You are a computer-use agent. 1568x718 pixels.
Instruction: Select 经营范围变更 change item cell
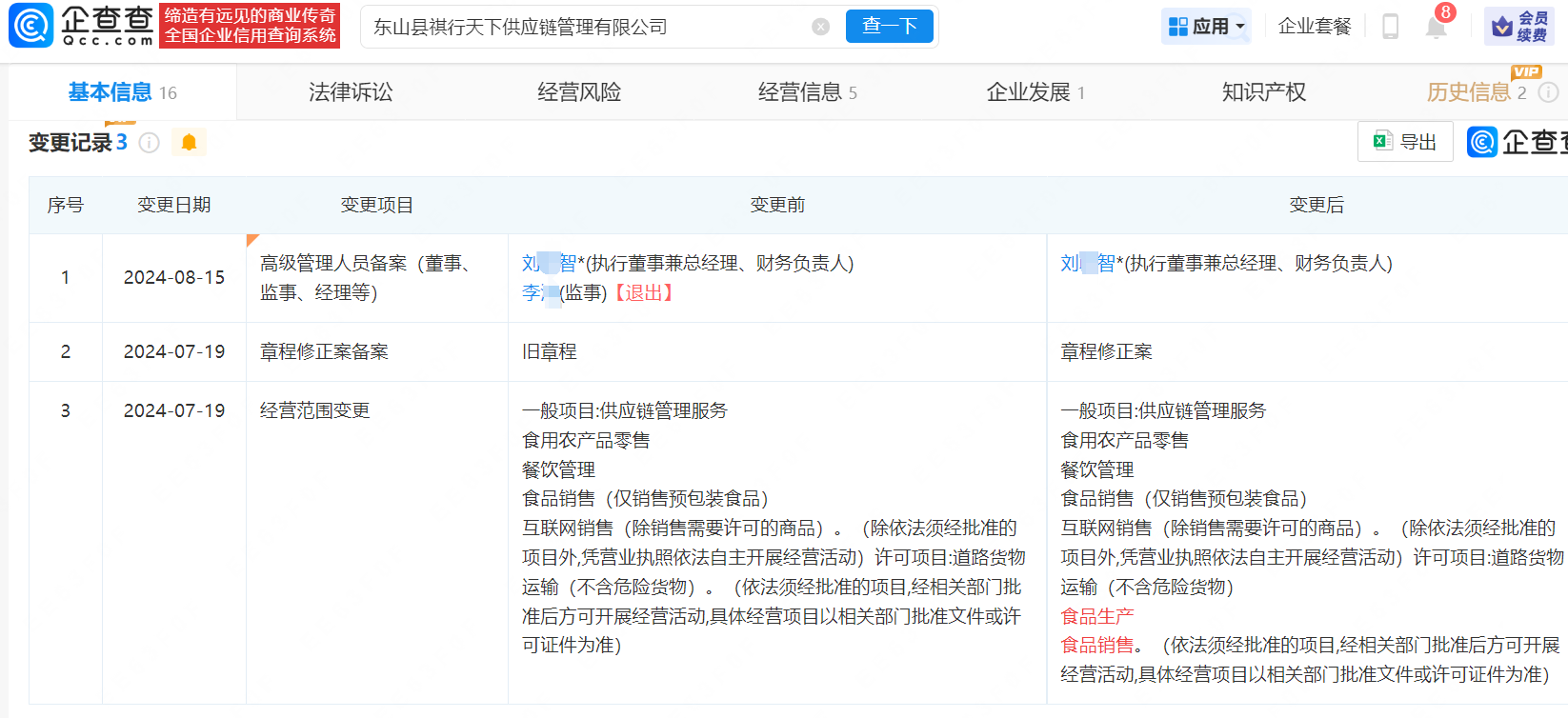click(377, 543)
